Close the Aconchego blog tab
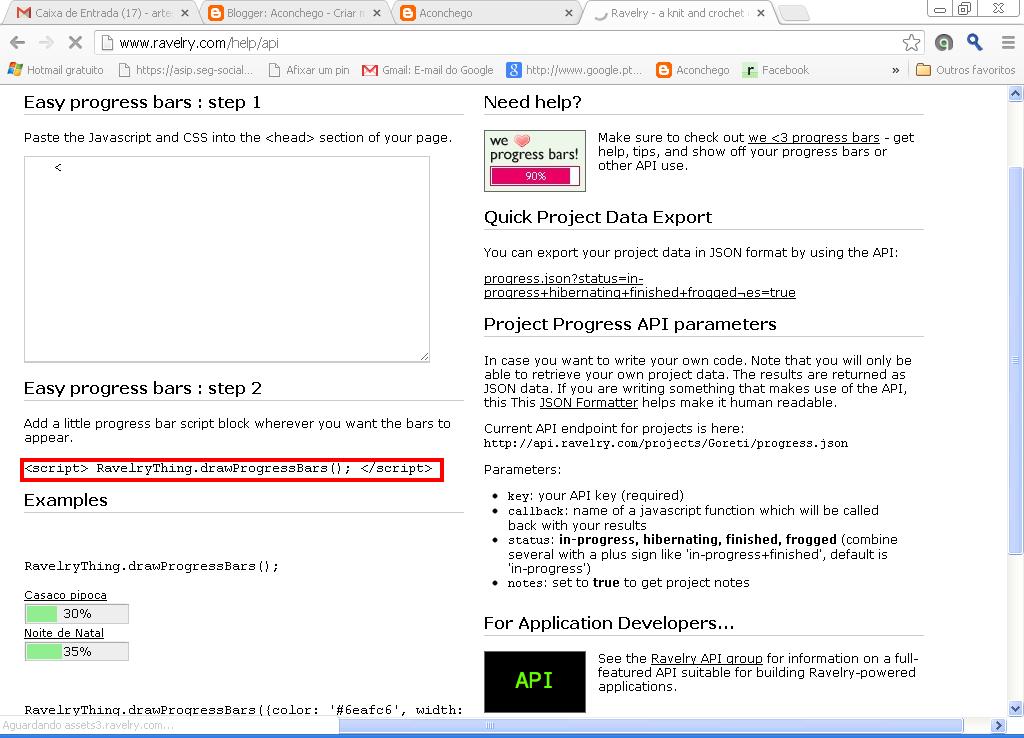 tap(569, 13)
